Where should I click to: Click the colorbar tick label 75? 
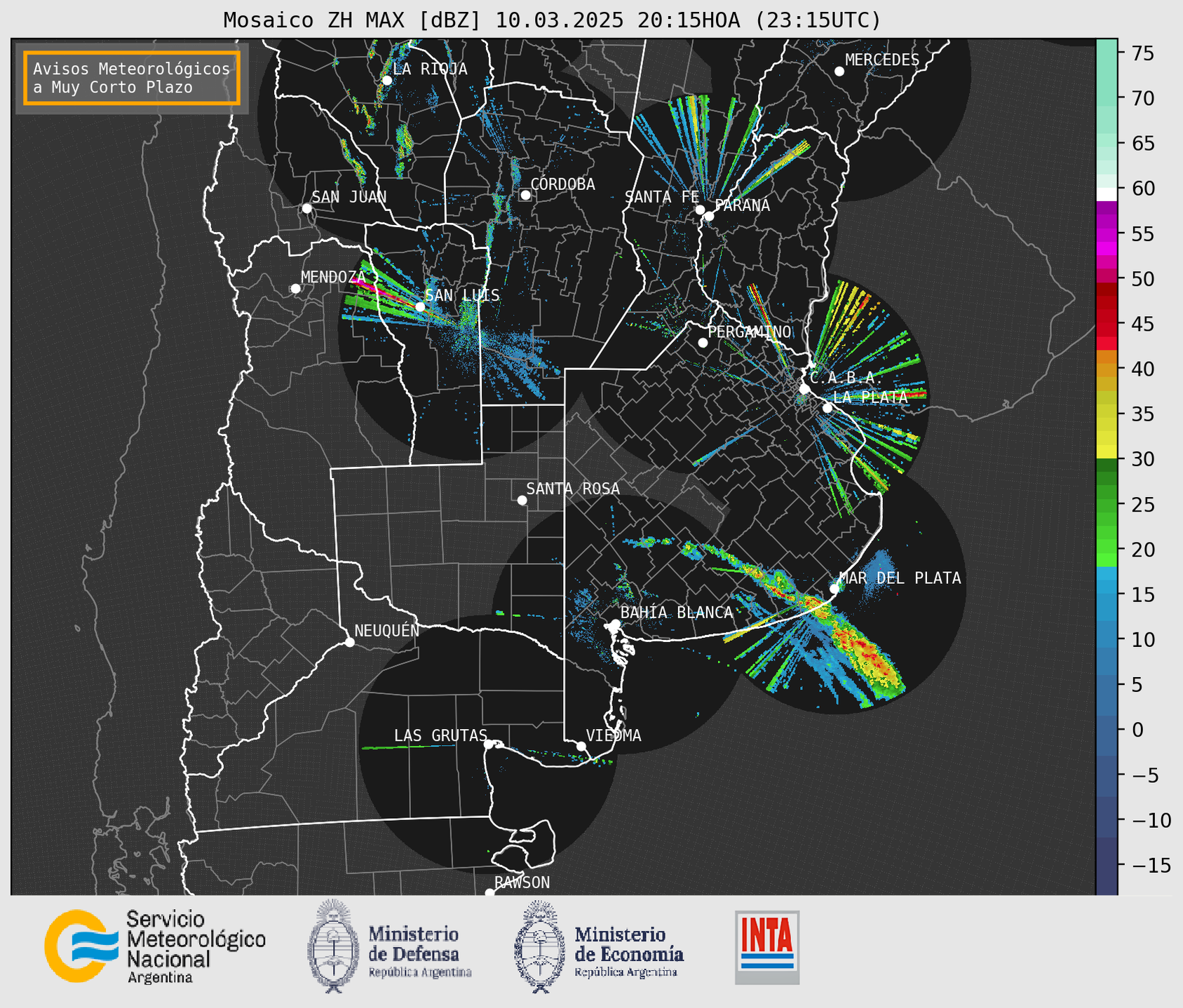click(1143, 53)
